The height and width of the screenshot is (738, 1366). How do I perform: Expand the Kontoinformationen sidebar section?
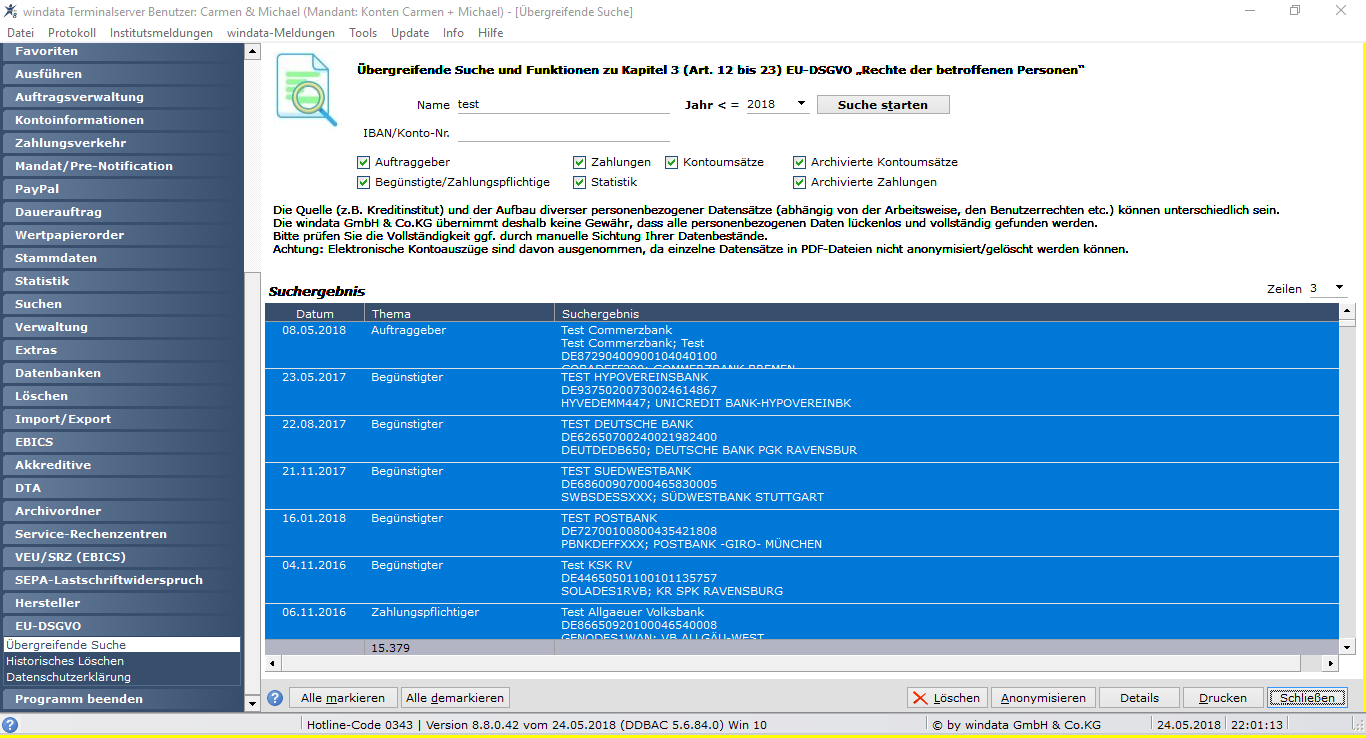122,120
